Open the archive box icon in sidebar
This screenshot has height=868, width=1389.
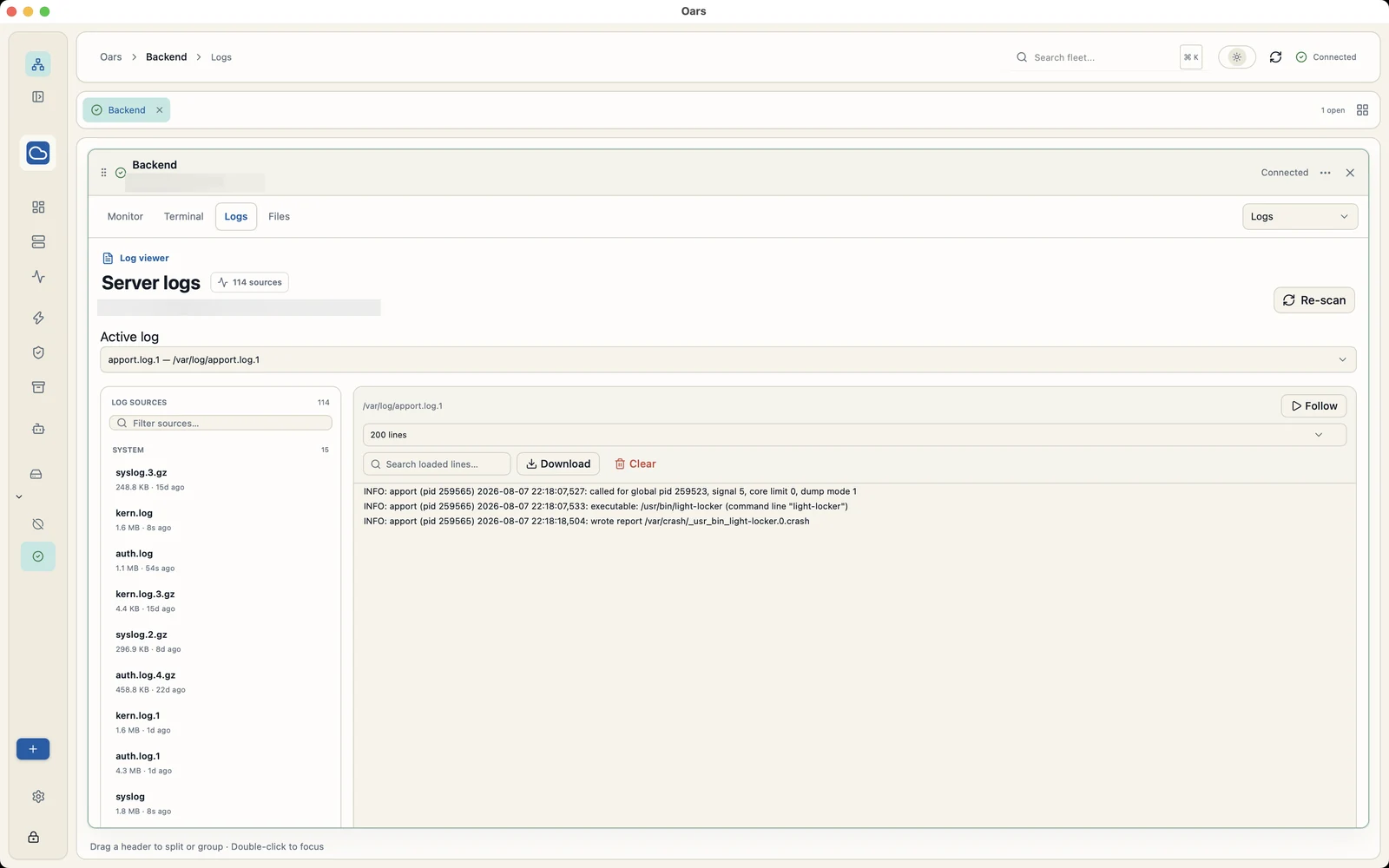38,387
